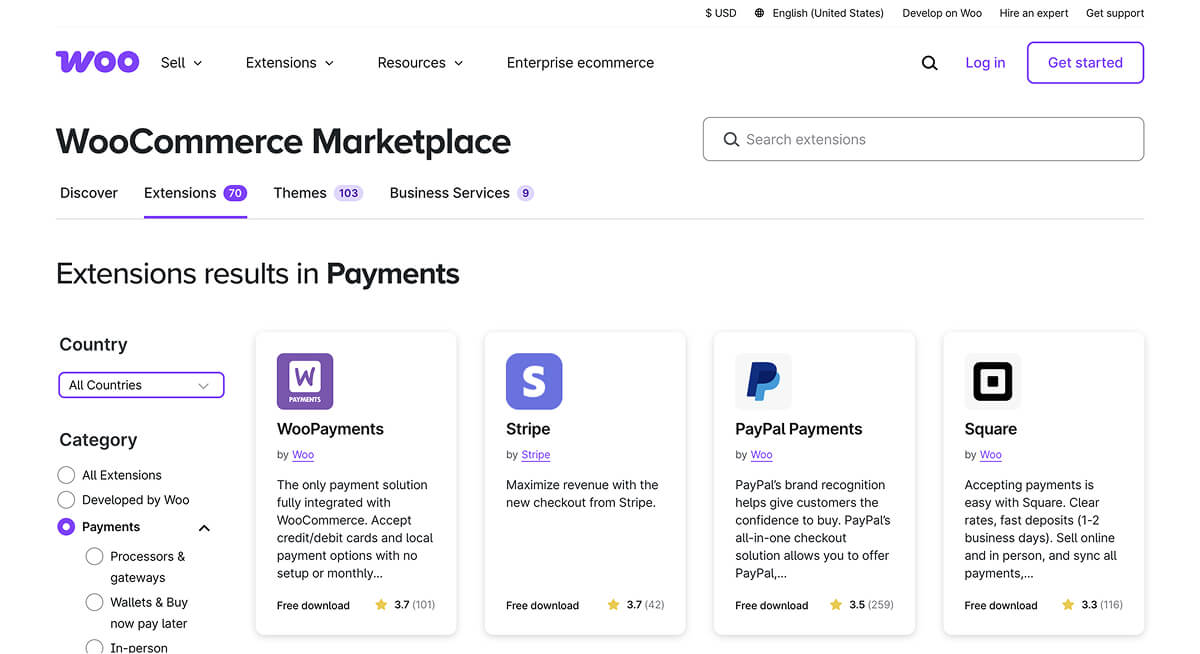Switch to the Business Services tab
1200x654 pixels.
(x=461, y=193)
